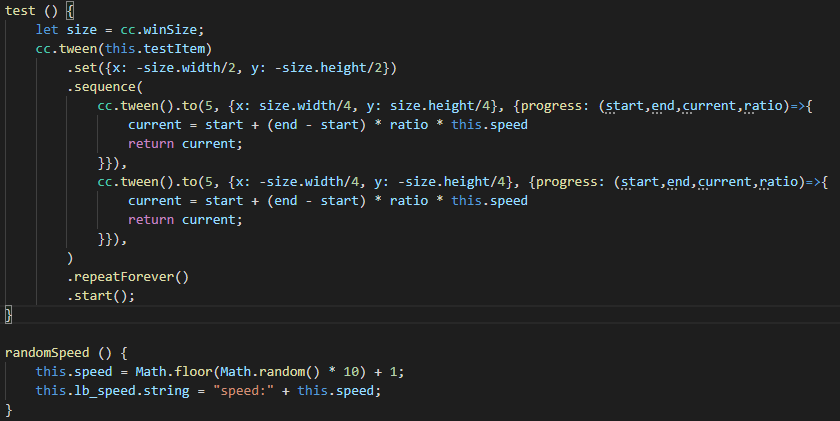
Task: Click the .set method call
Action: coord(83,68)
